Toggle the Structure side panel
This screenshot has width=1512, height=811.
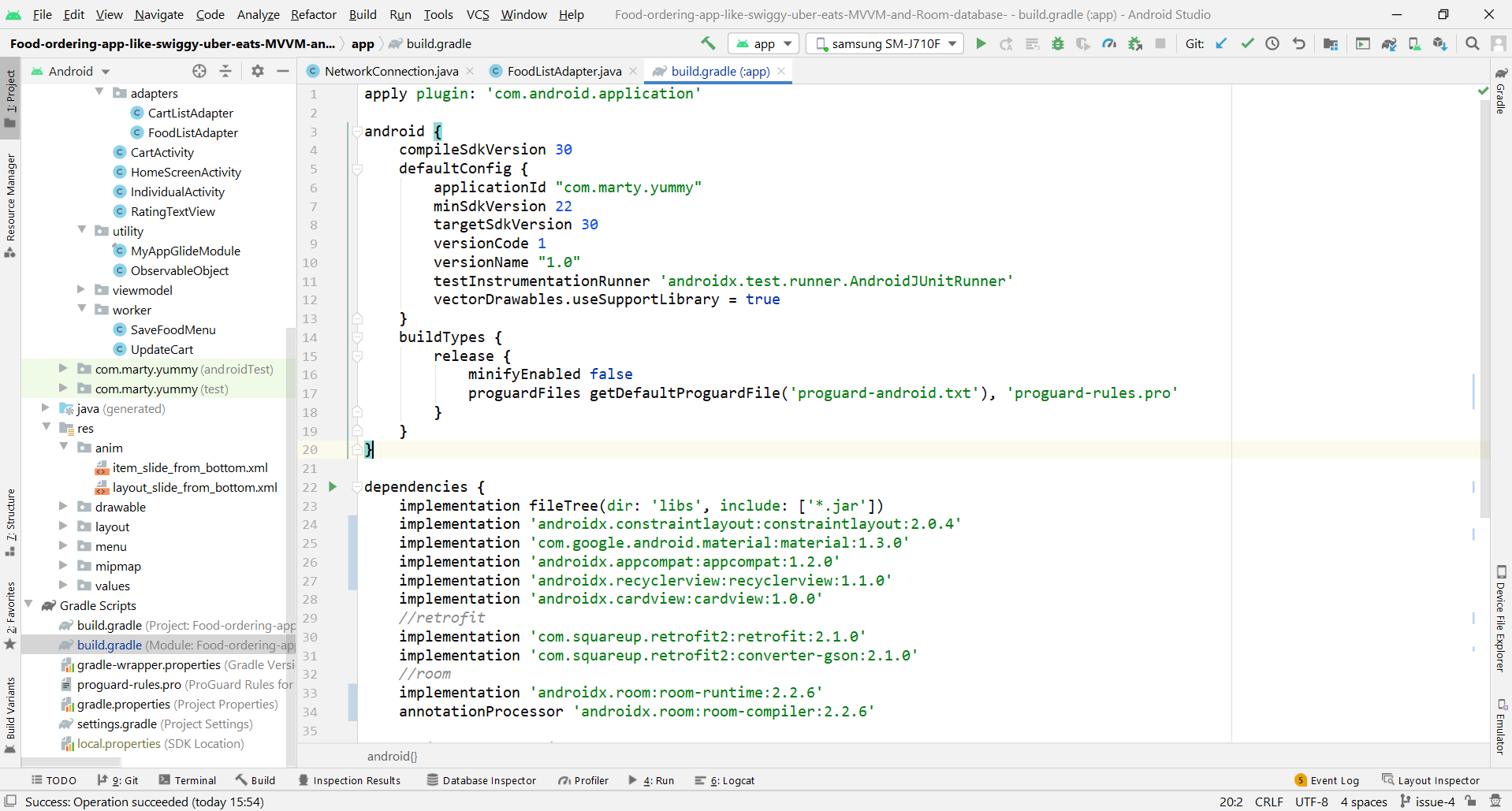(10, 522)
